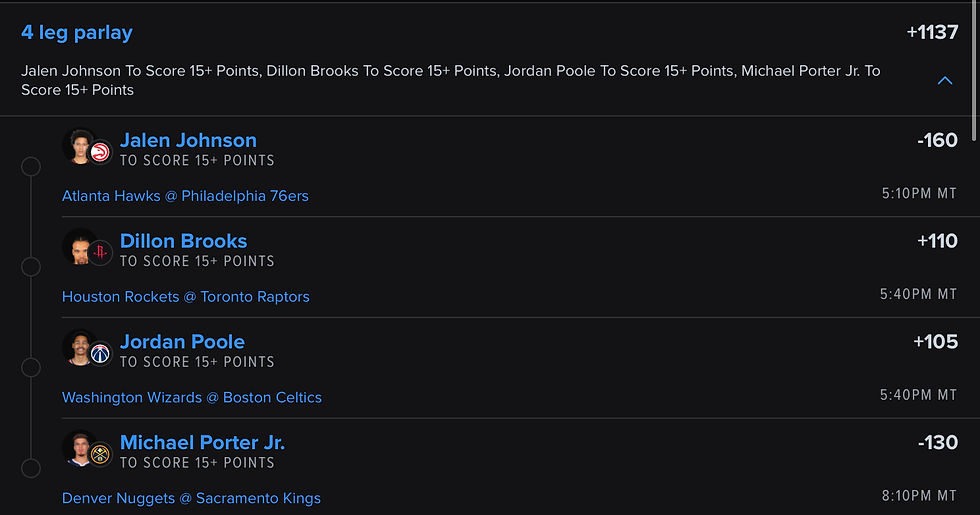Select the circle marker beside Jalen Johnson leg
Image resolution: width=980 pixels, height=515 pixels.
(x=31, y=167)
